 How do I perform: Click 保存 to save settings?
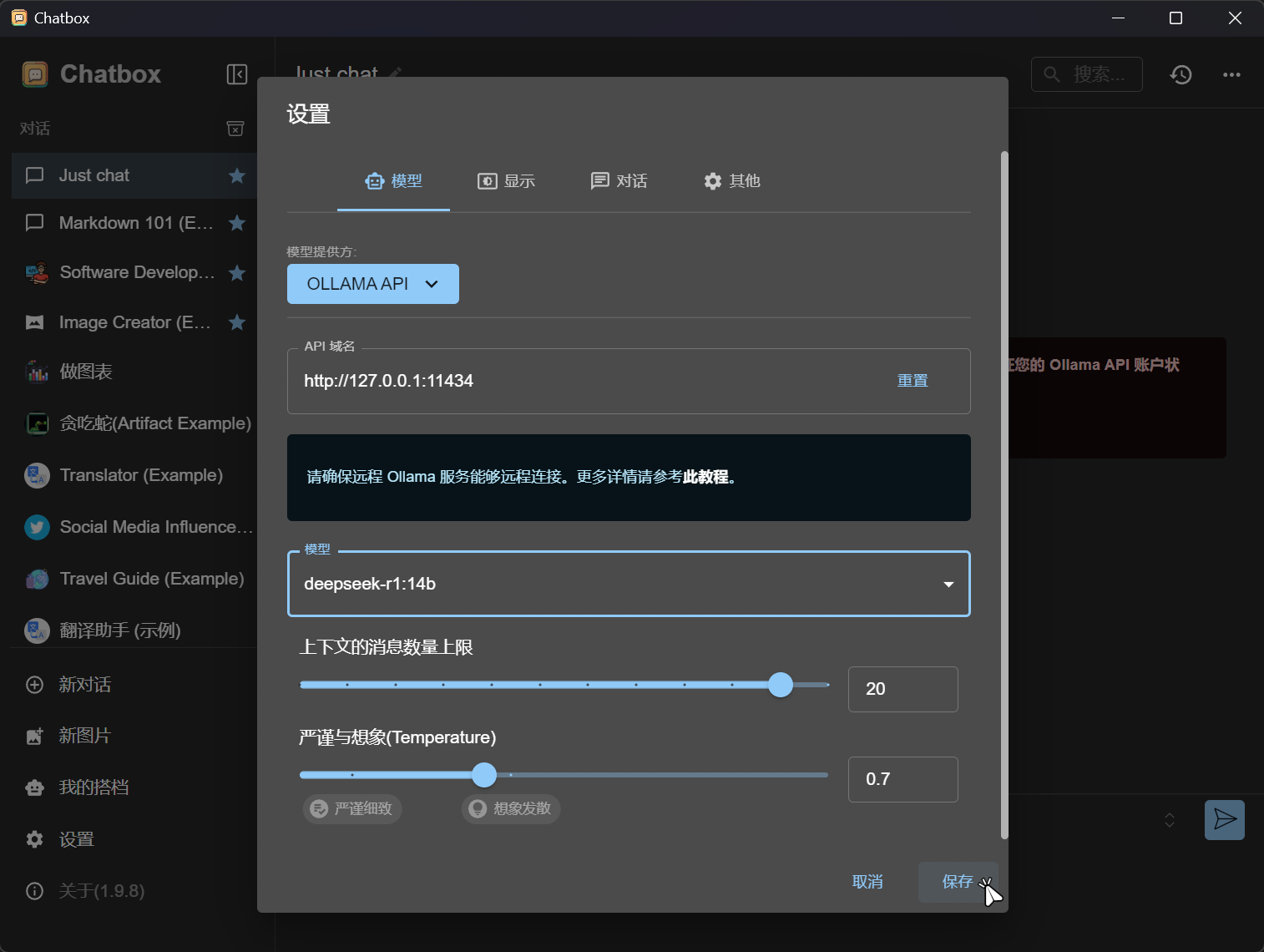tap(958, 882)
